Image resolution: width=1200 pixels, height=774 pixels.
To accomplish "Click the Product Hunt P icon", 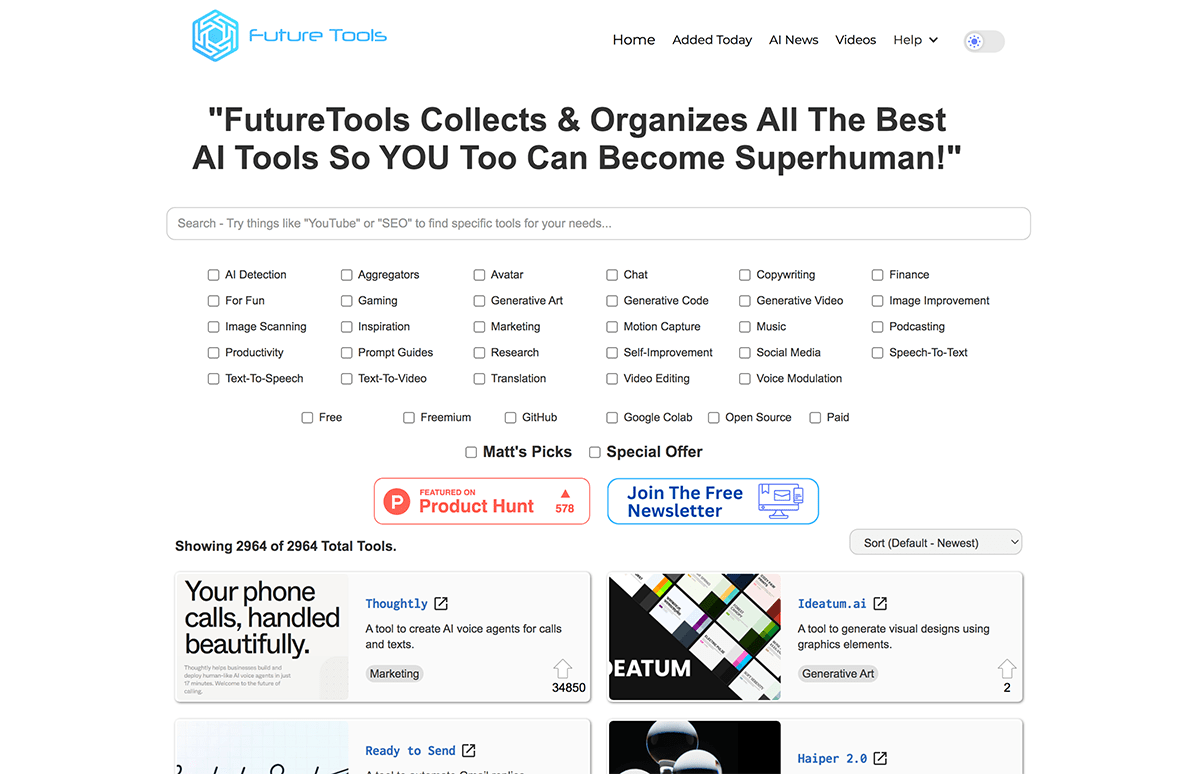I will 397,499.
